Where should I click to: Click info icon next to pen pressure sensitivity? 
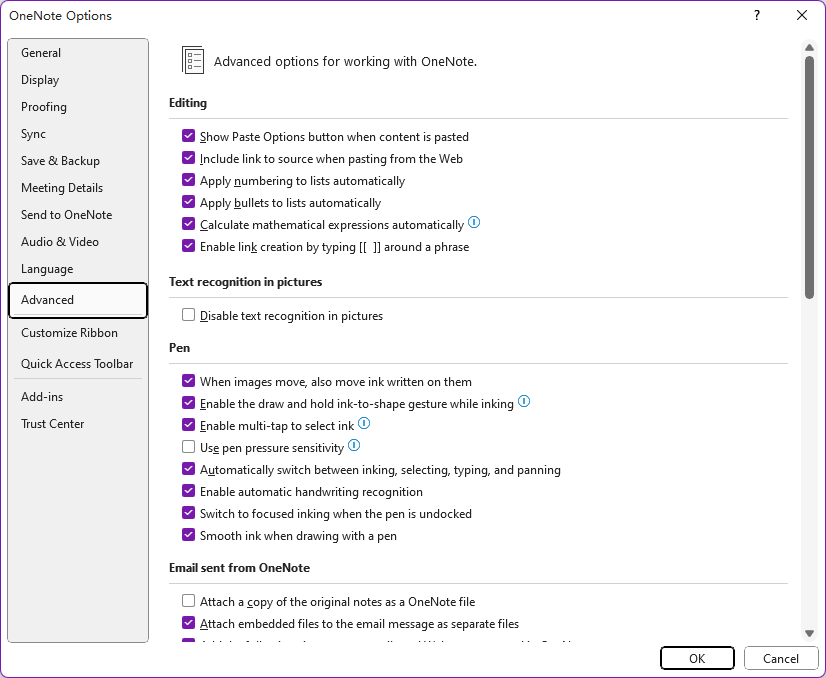(x=354, y=446)
